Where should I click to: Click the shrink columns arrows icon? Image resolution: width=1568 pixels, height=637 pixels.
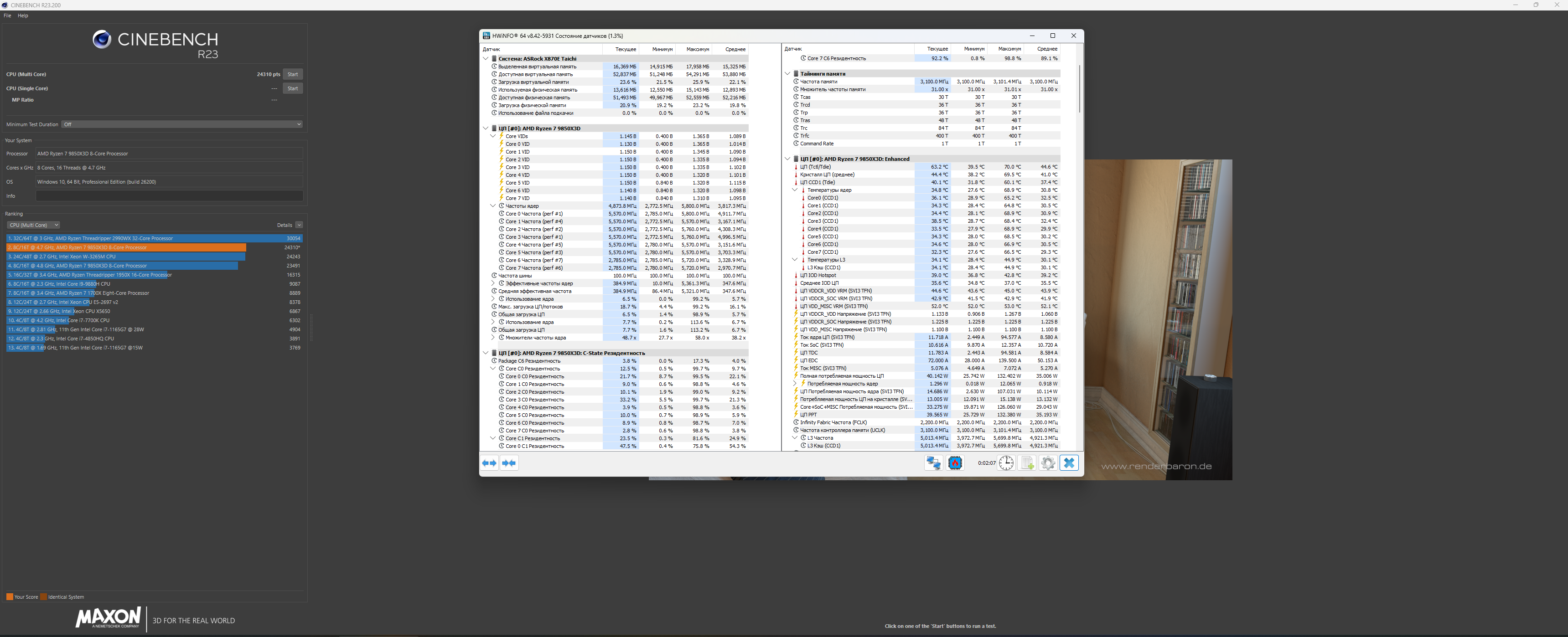tap(509, 463)
